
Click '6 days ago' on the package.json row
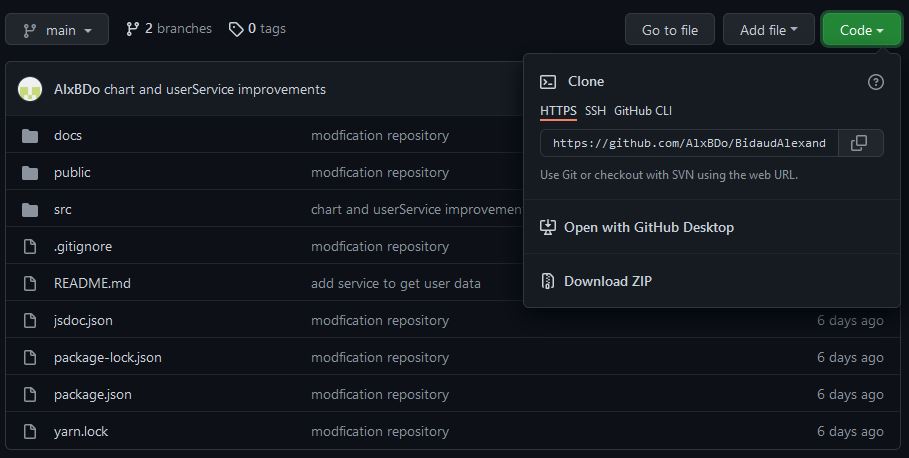pos(850,395)
